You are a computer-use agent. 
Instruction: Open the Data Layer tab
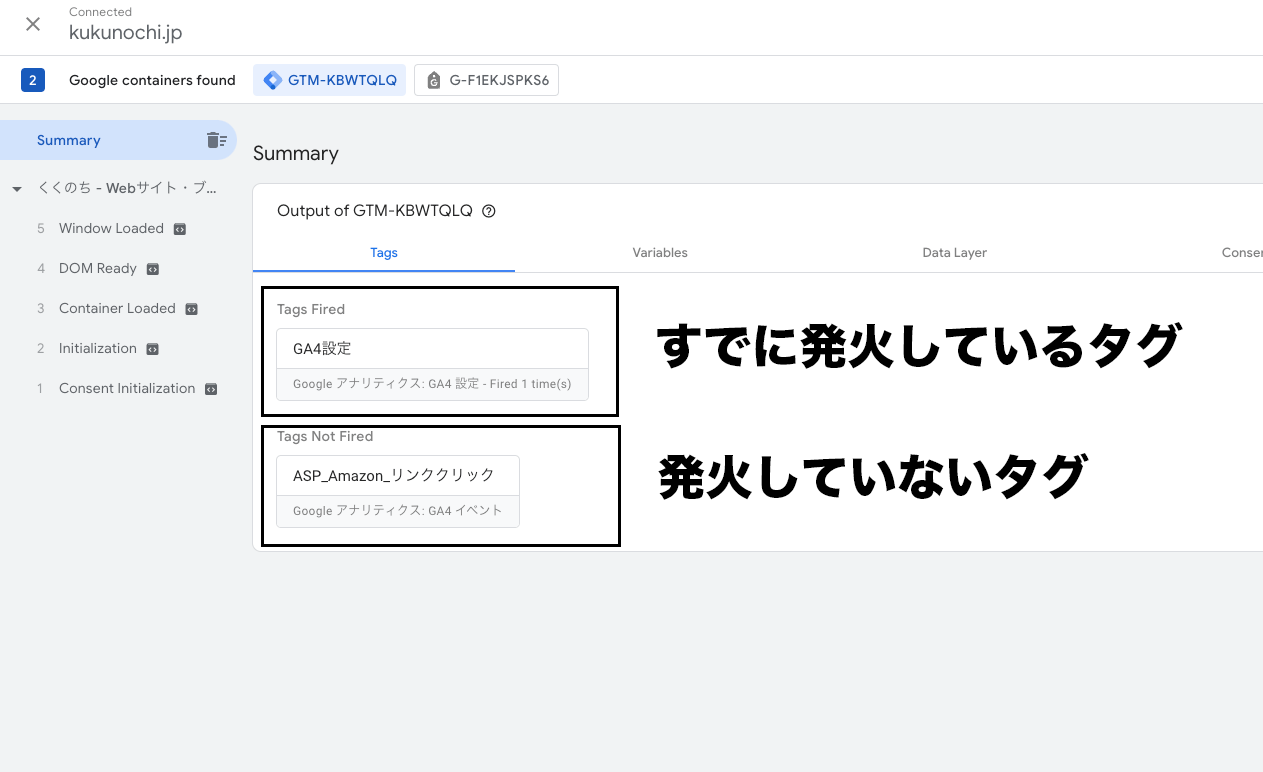click(954, 253)
